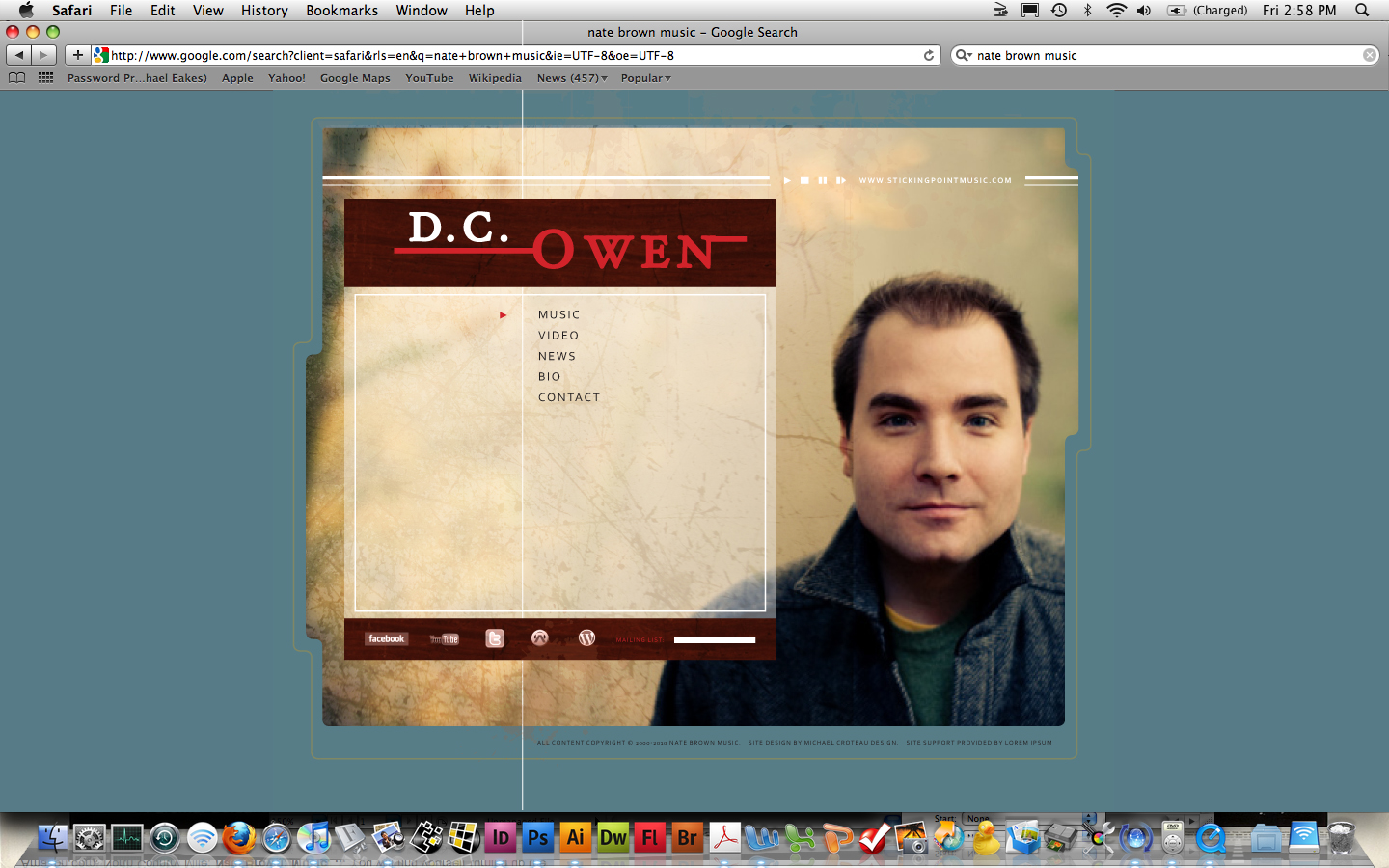Open the History menu

264,11
